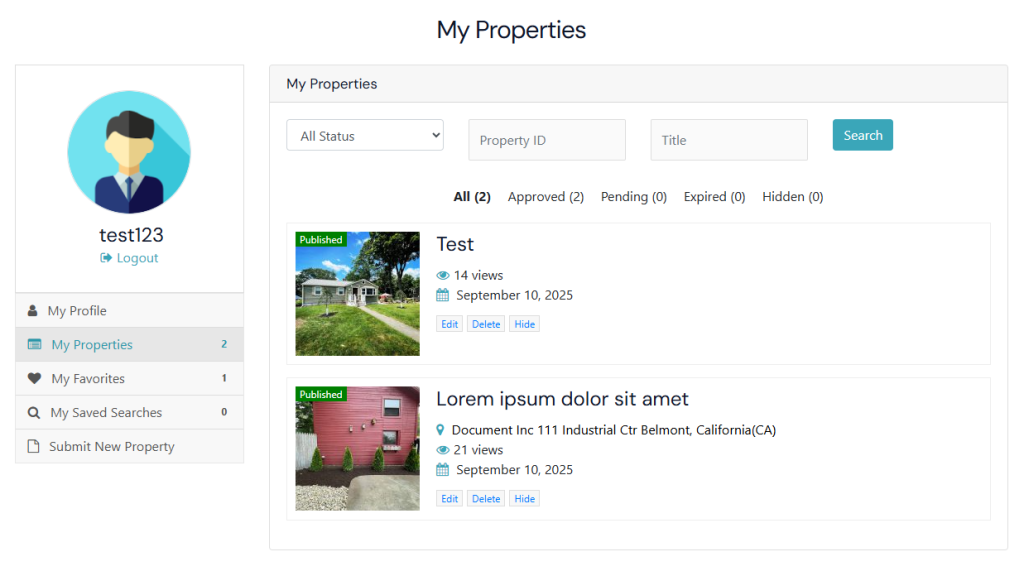Screen dimensions: 1024x571
Task: Open the All Status dropdown
Action: [365, 136]
